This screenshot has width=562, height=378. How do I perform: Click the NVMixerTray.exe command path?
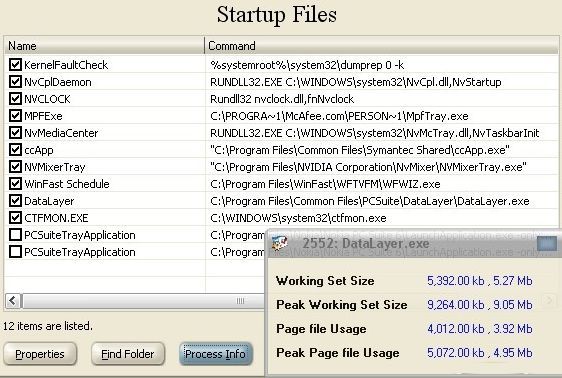(368, 167)
